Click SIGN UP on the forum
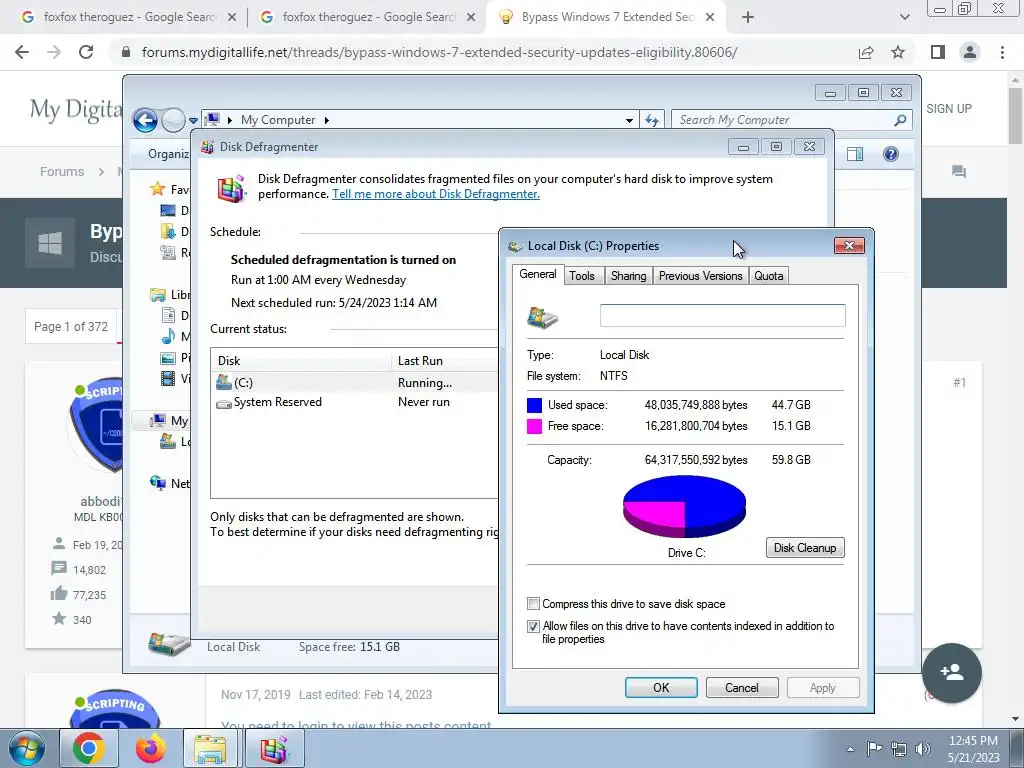 point(949,109)
